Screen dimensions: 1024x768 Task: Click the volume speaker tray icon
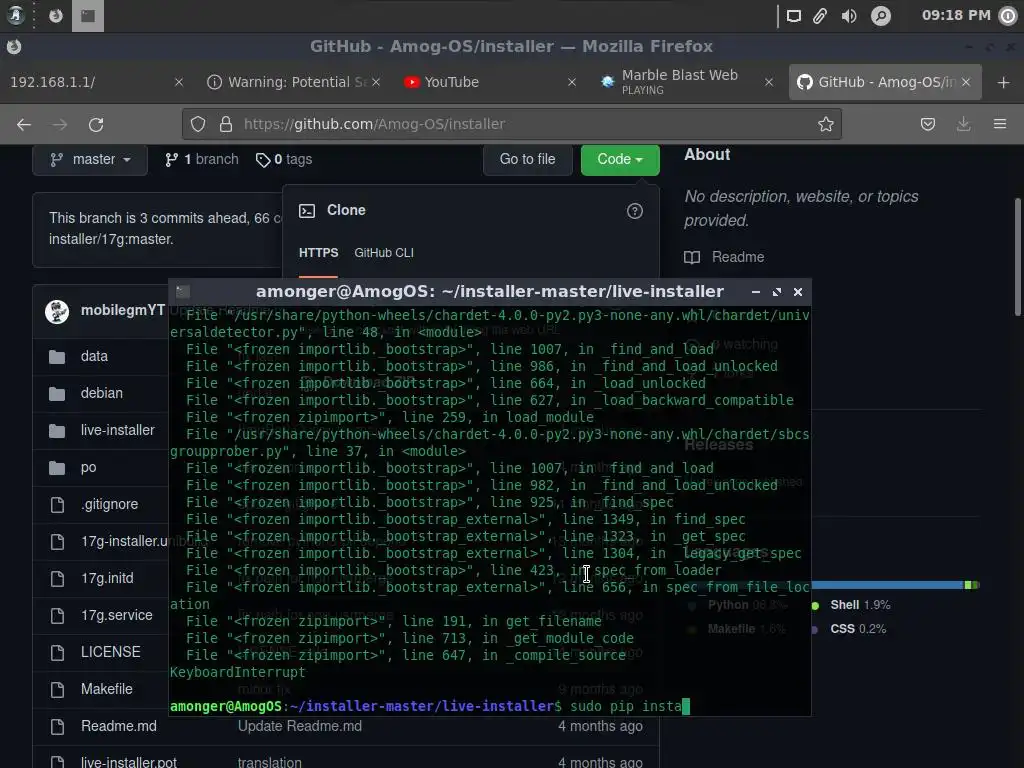[849, 16]
